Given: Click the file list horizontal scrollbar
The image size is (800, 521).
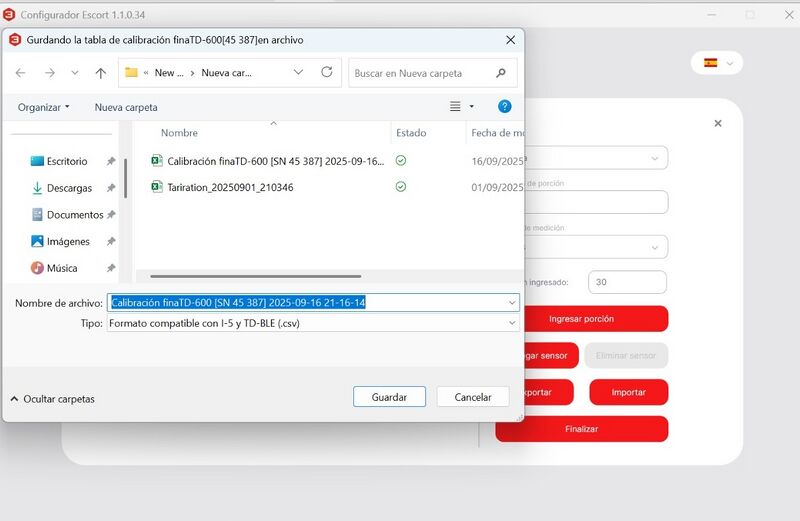Looking at the screenshot, I should 256,276.
